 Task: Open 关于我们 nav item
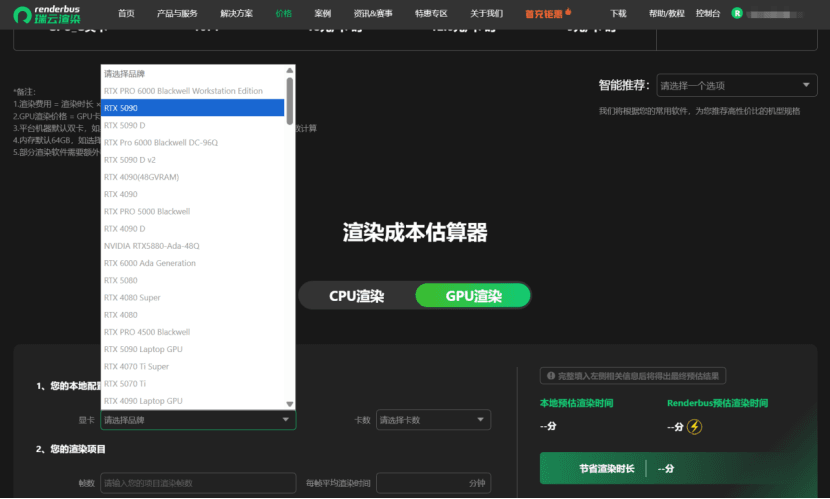[486, 13]
